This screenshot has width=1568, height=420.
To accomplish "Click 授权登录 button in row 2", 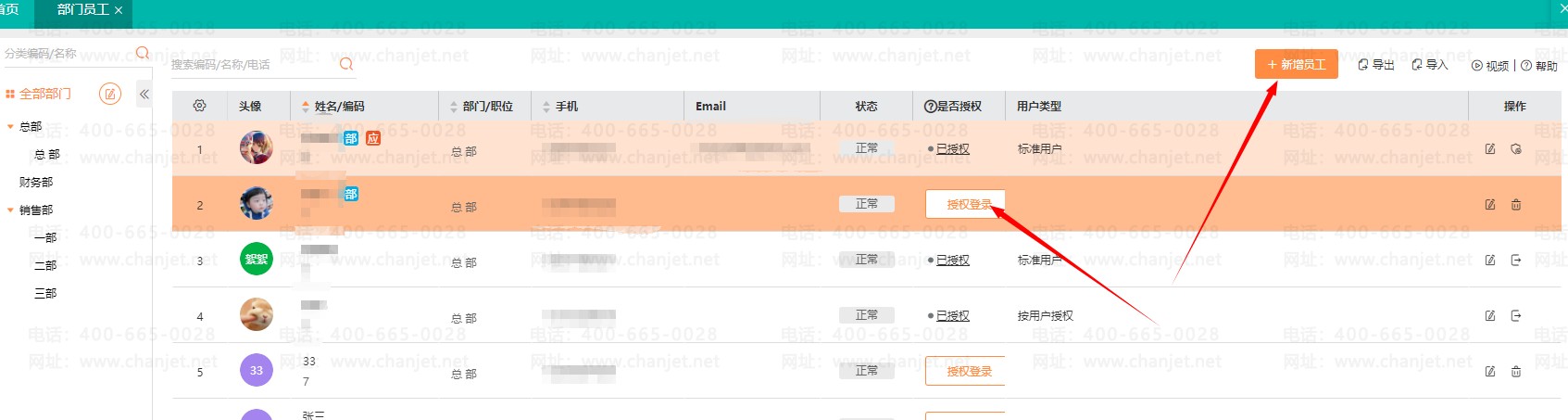I will click(965, 204).
